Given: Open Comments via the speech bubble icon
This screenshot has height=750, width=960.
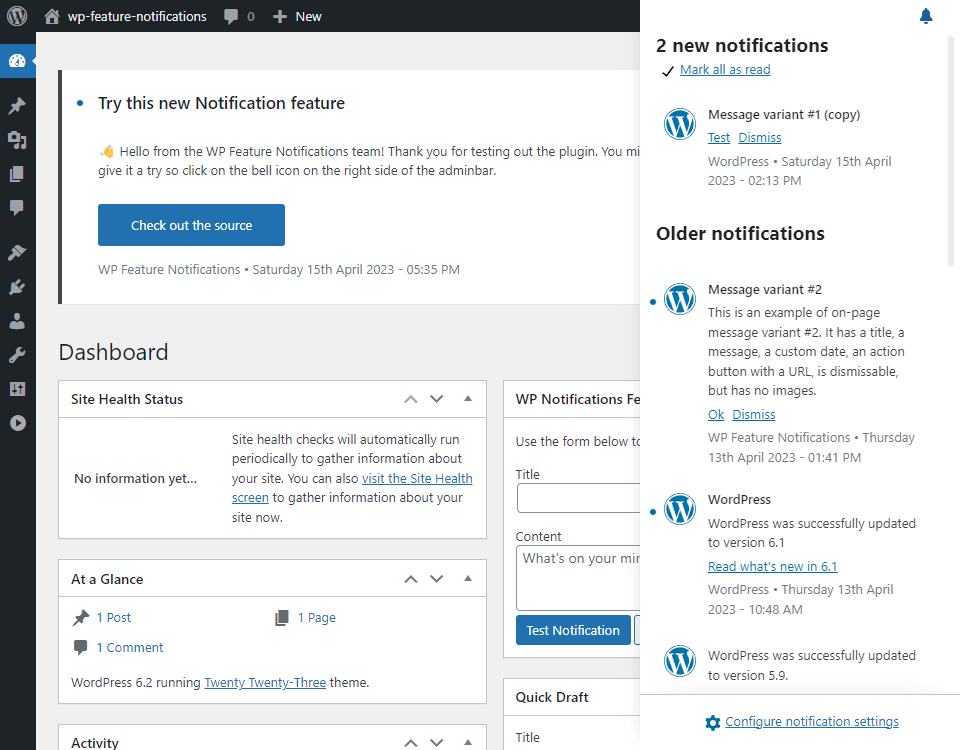Looking at the screenshot, I should 18,207.
